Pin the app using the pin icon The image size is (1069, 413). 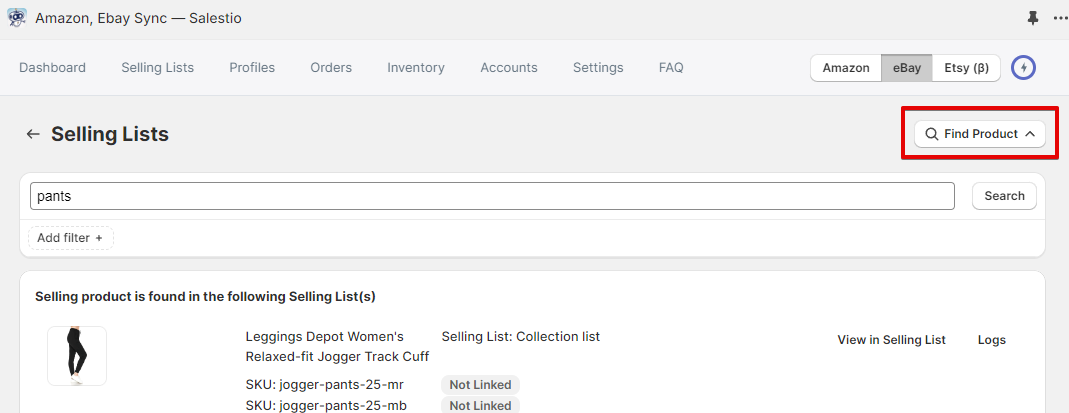[x=1033, y=18]
